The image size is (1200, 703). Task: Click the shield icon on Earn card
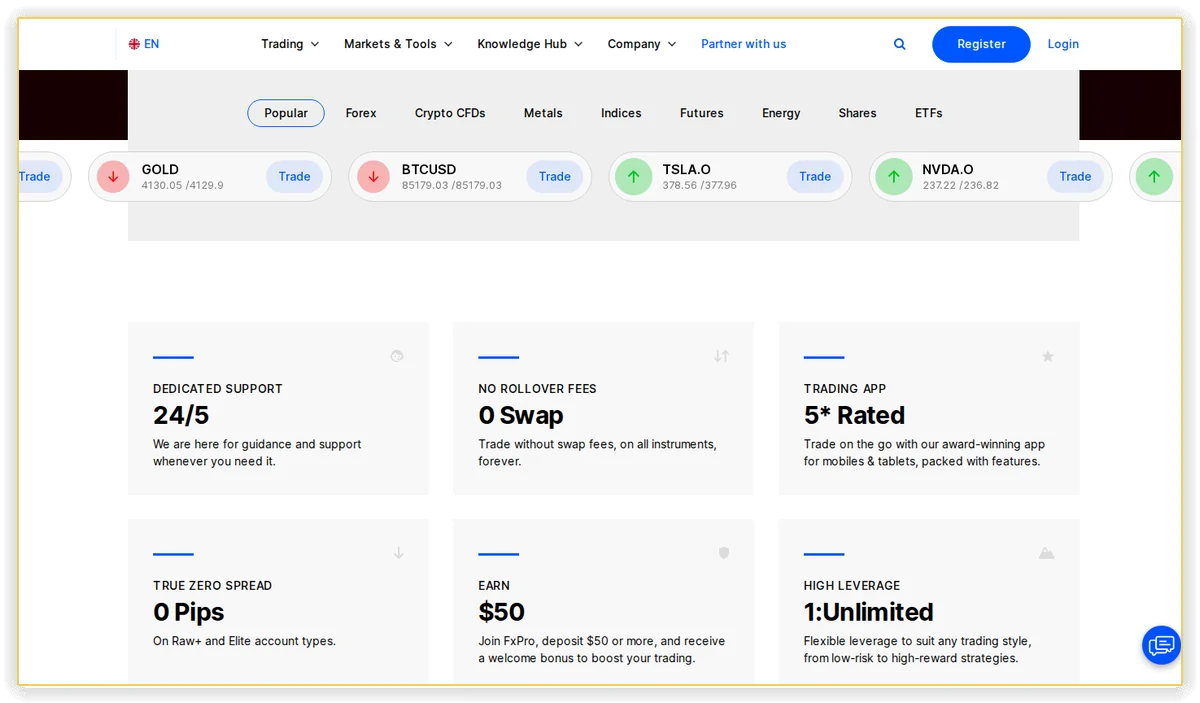[x=724, y=553]
